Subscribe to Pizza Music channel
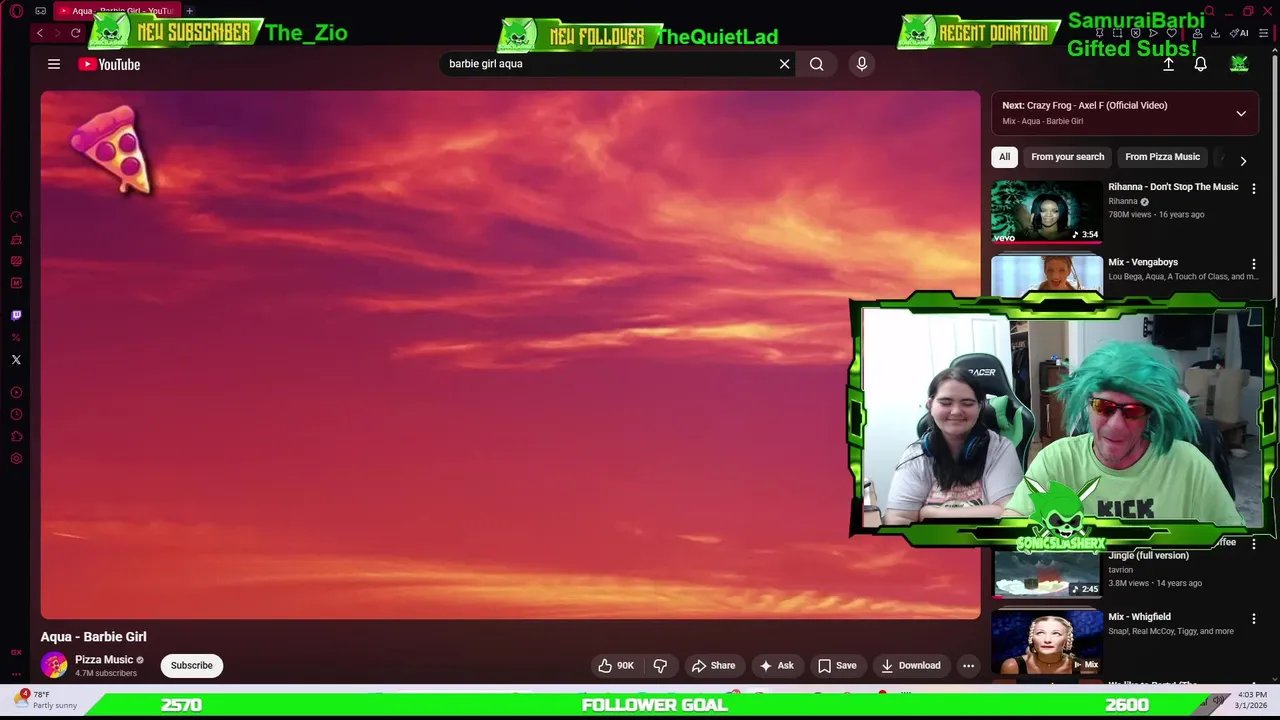The image size is (1280, 720). click(191, 665)
